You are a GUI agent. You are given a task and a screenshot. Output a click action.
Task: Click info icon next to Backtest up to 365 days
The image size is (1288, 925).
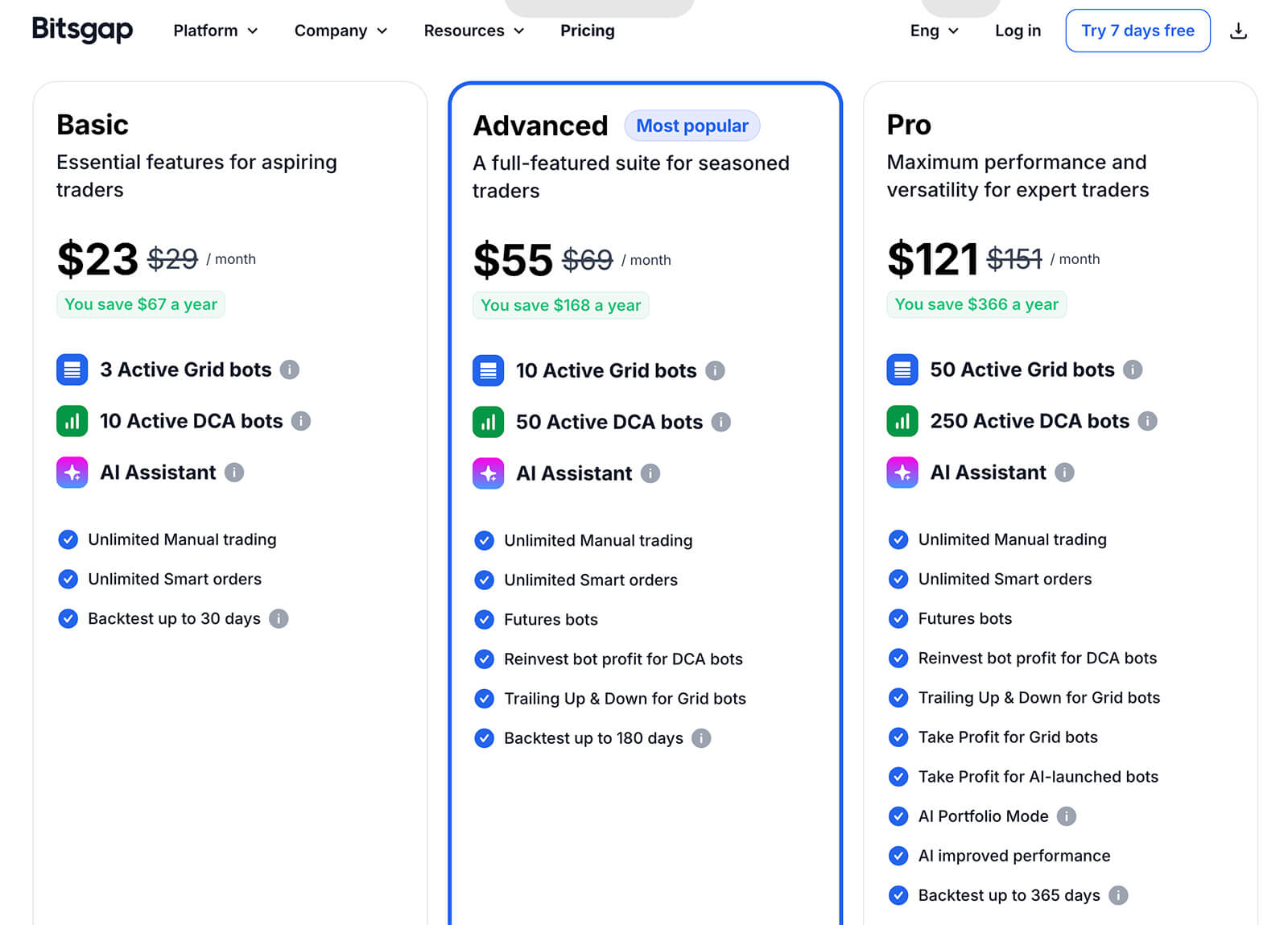point(1117,895)
